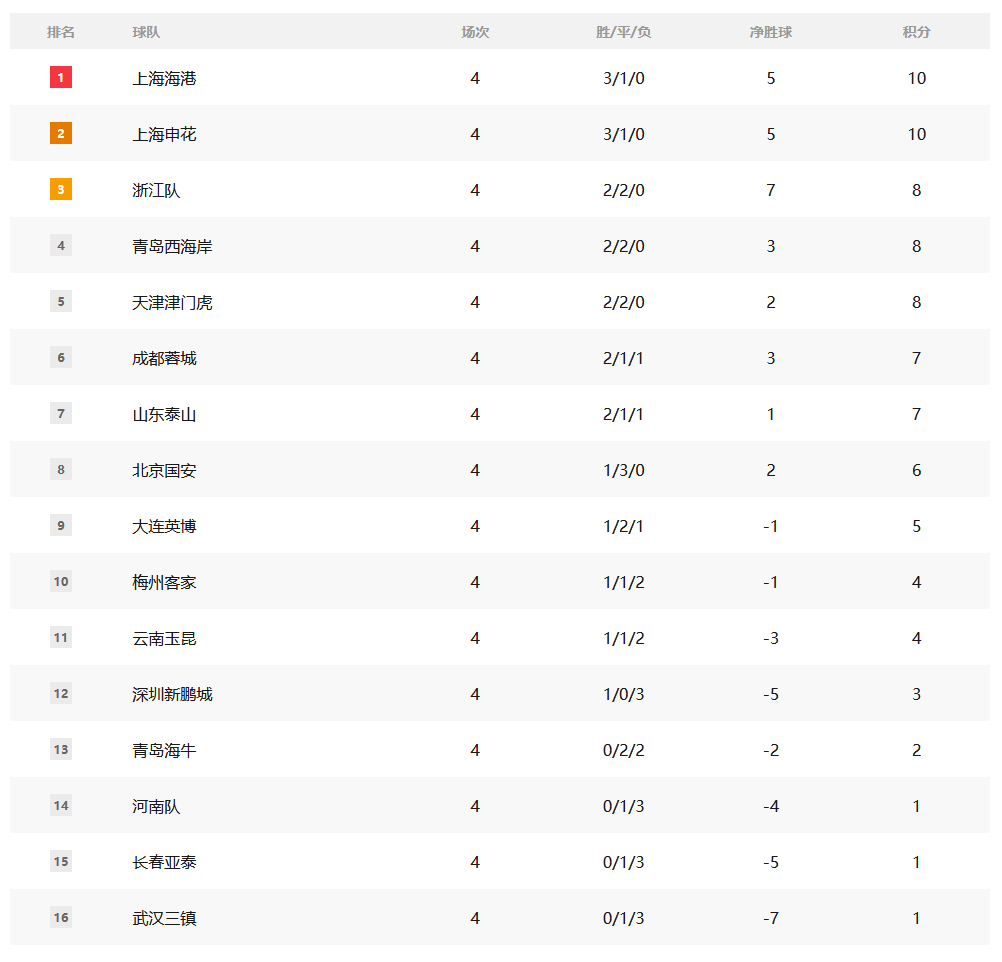Screen dimensions: 1002x962
Task: Select 山东泰山 team name
Action: point(164,414)
